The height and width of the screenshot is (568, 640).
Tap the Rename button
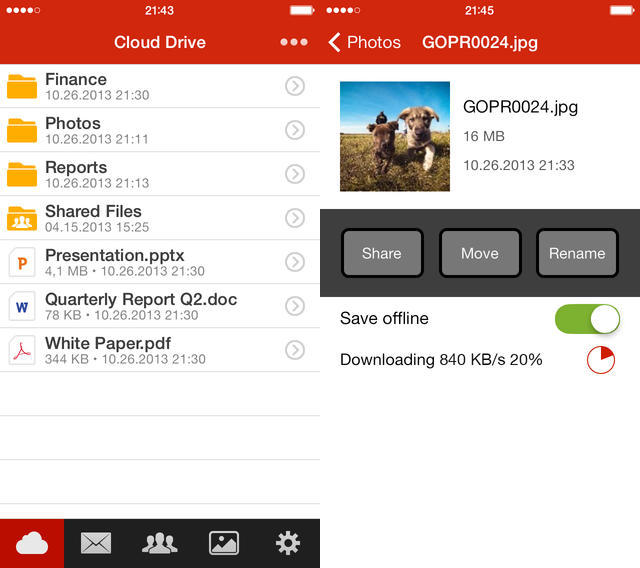(x=577, y=253)
